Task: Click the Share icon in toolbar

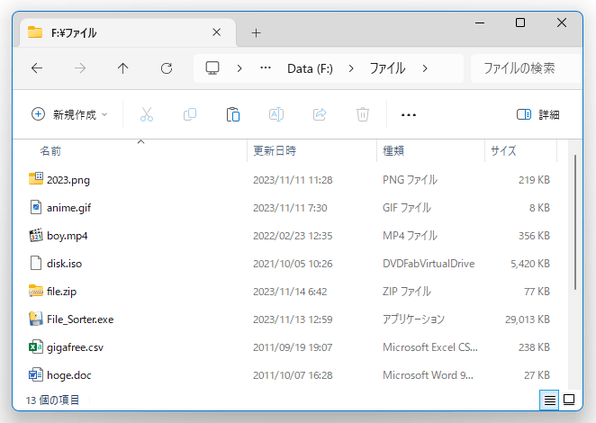Action: (320, 114)
